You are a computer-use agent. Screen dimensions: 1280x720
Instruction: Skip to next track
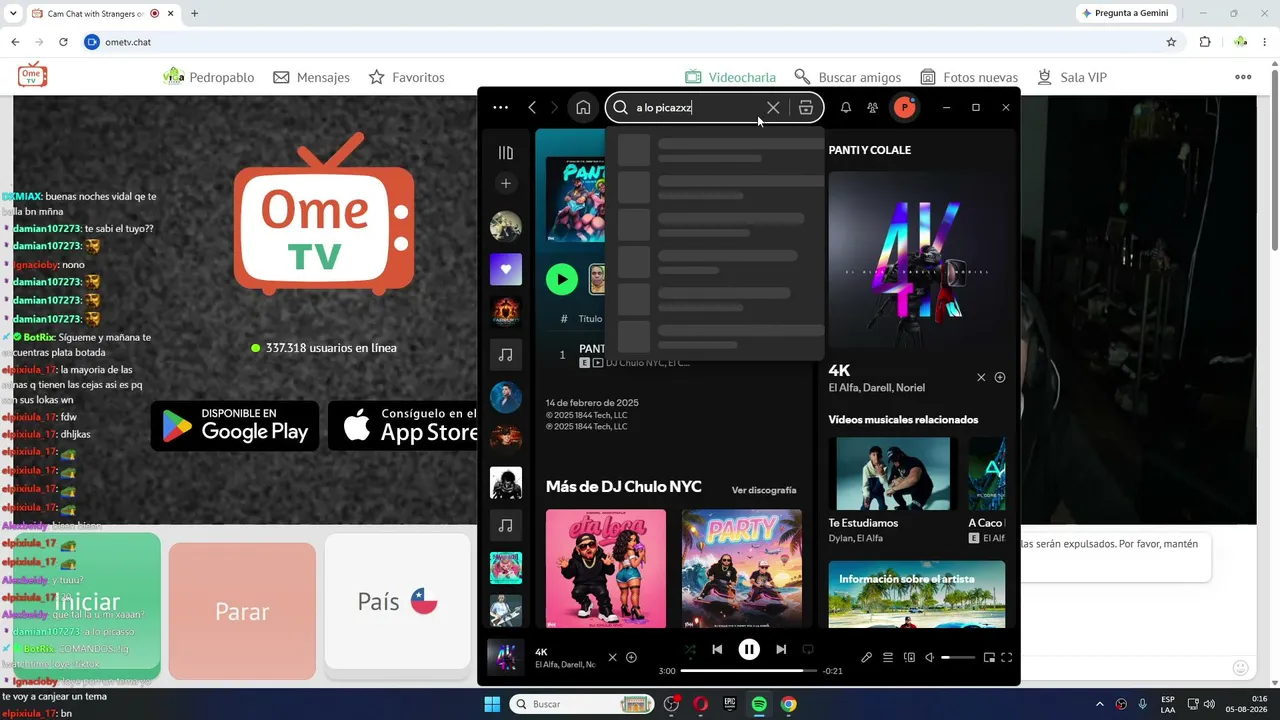pyautogui.click(x=781, y=650)
